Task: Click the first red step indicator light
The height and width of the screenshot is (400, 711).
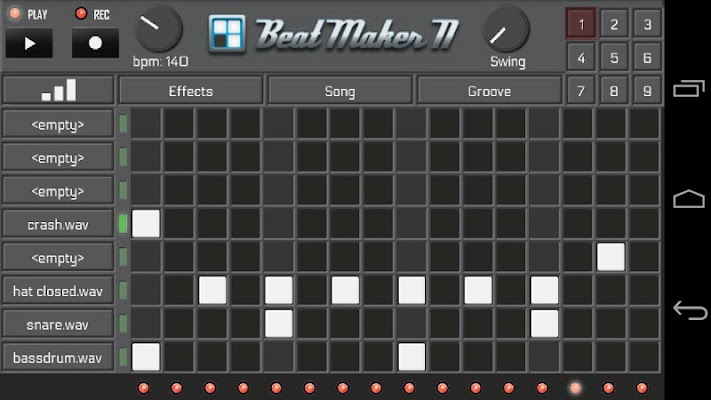Action: click(143, 388)
